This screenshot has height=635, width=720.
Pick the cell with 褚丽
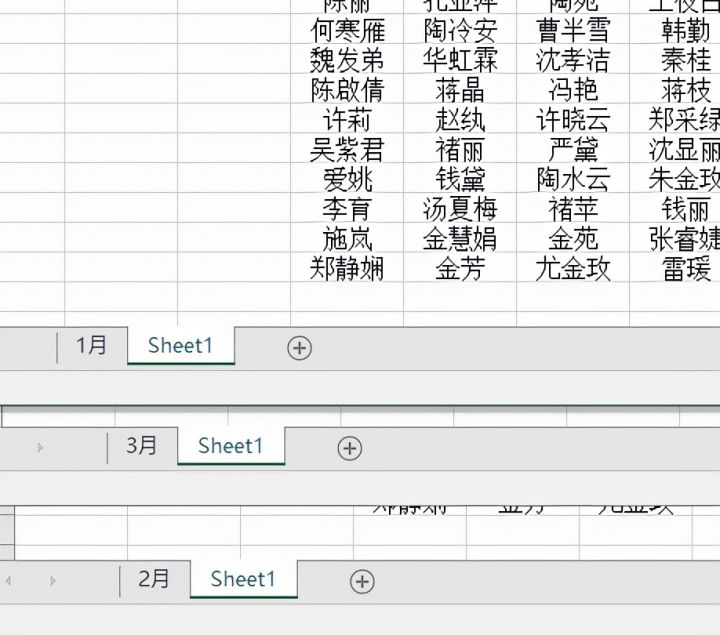[460, 150]
